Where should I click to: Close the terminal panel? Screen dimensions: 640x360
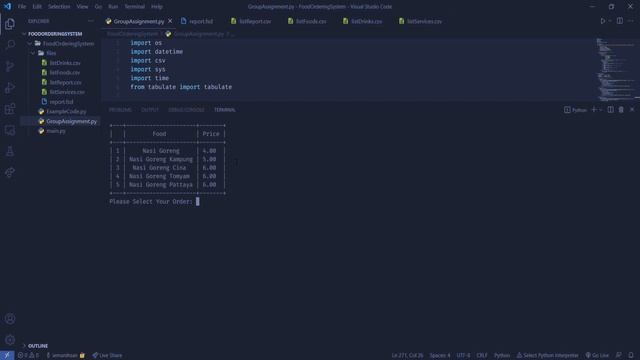click(x=632, y=110)
